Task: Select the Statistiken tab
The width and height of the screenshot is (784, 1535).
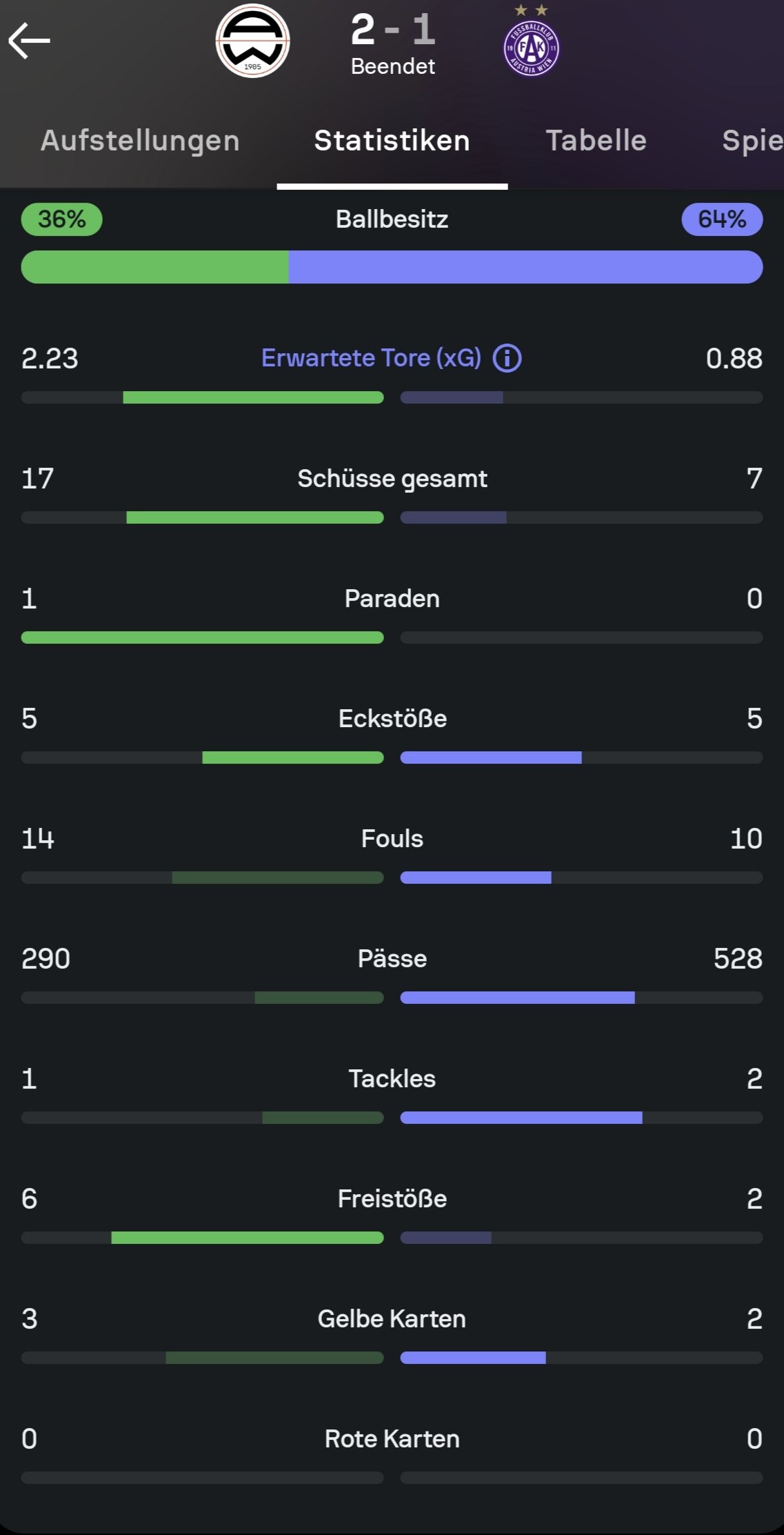Action: pos(392,141)
